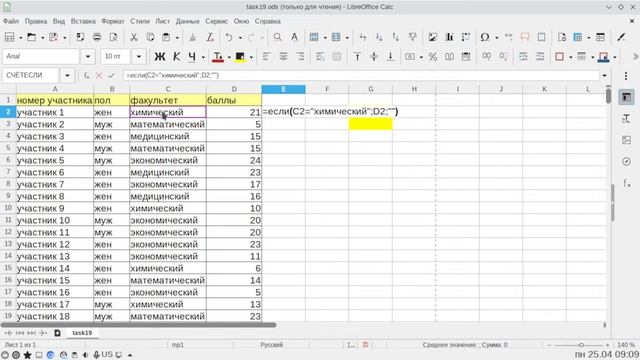Show more toolbar buttons chevron
This screenshot has height=360, width=640.
coord(635,57)
